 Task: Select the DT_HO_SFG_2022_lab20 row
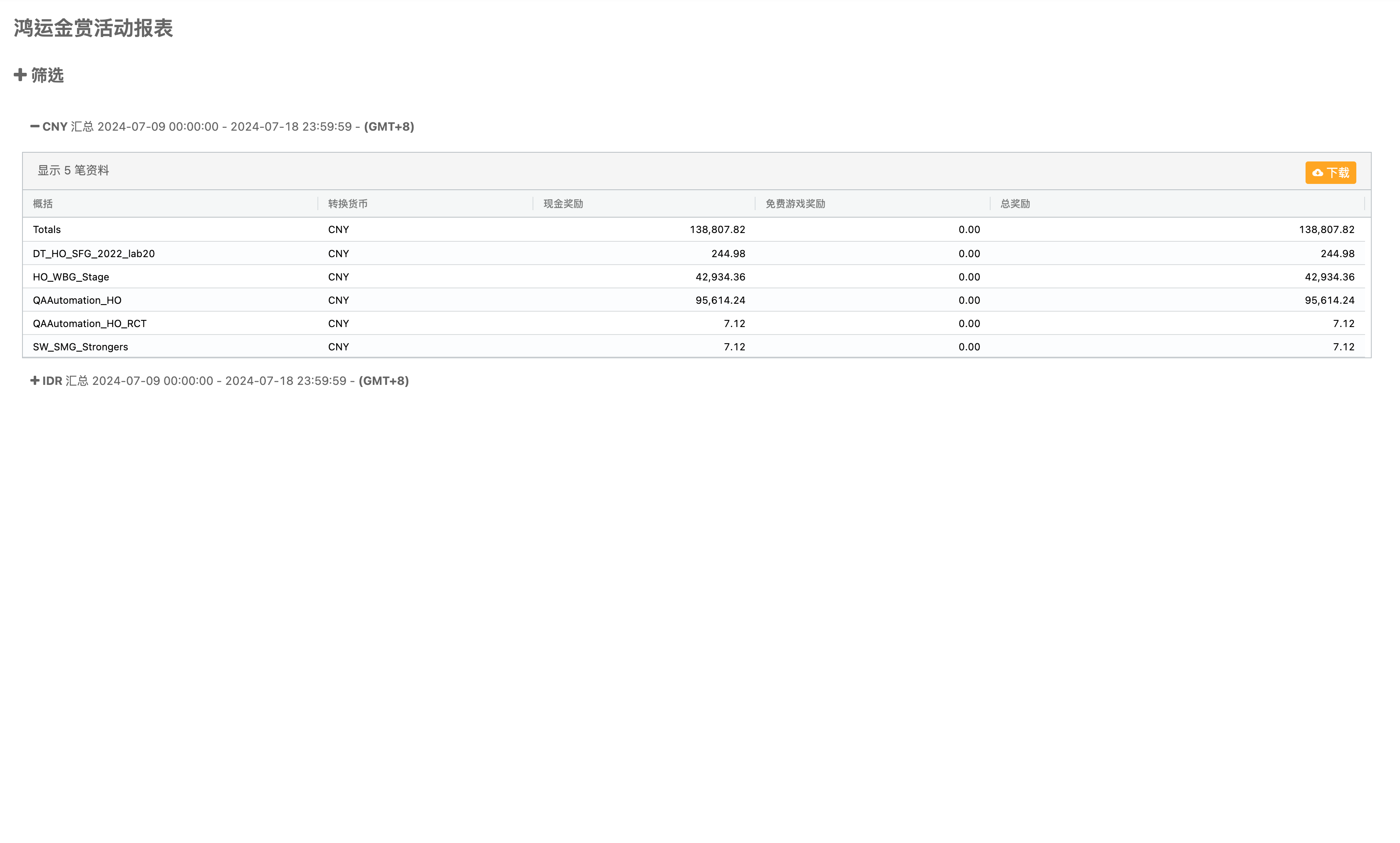94,254
